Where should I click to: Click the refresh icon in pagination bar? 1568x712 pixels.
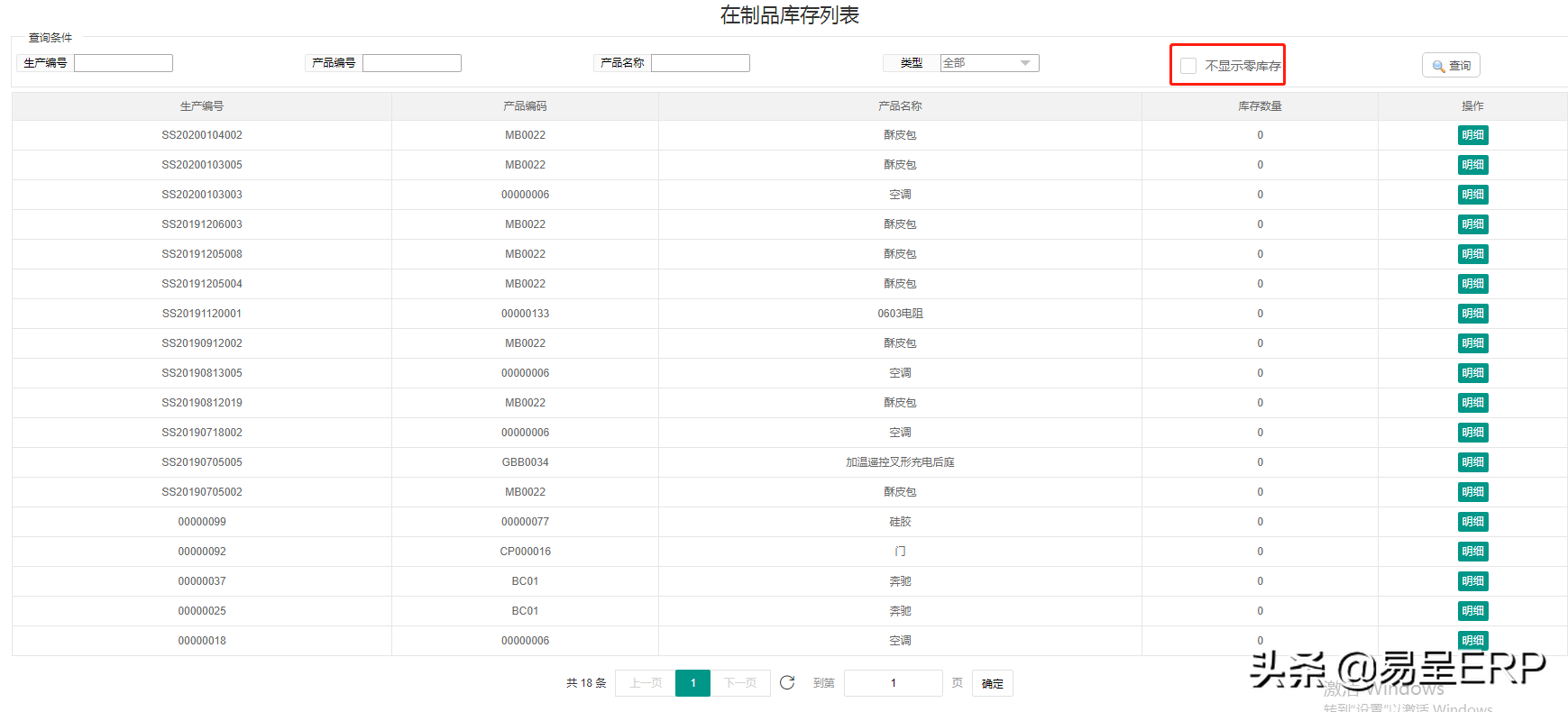click(x=786, y=682)
